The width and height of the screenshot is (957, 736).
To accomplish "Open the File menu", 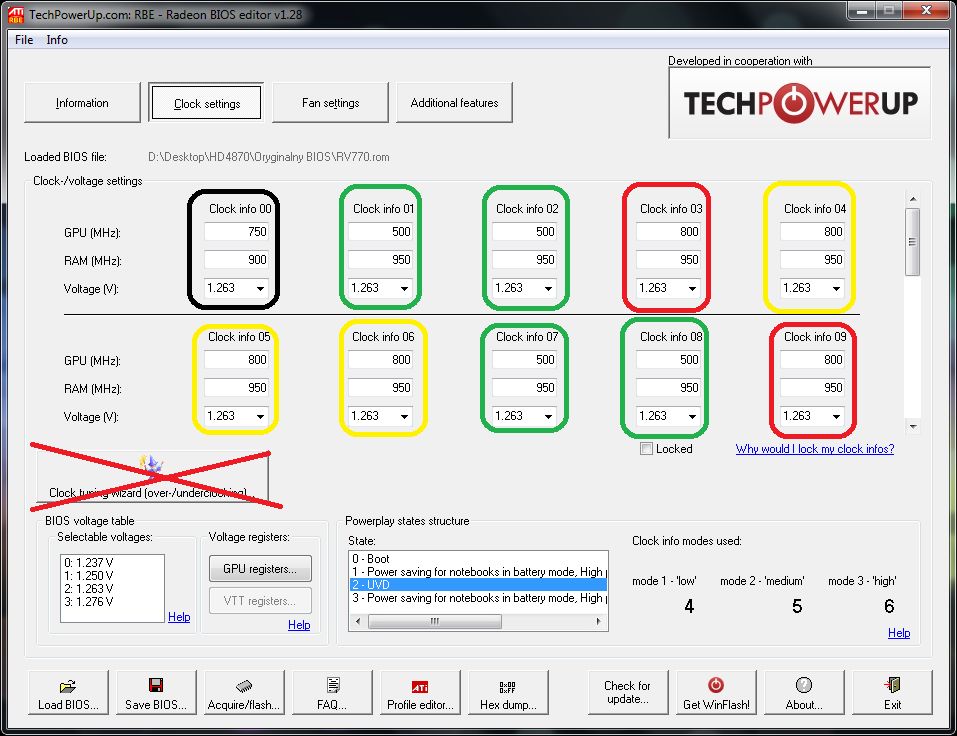I will (x=24, y=40).
